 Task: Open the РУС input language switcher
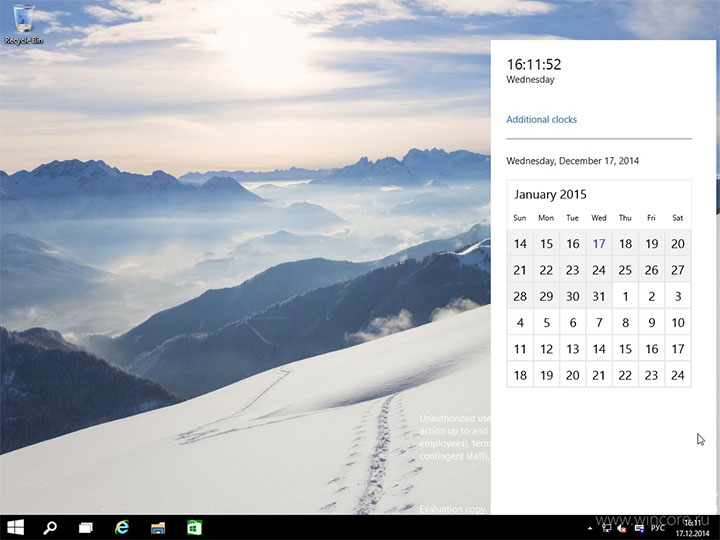point(658,527)
